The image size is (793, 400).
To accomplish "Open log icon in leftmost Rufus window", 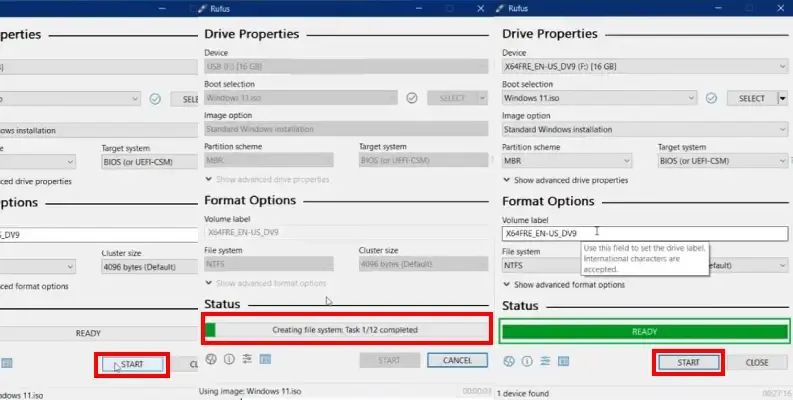I will coord(7,363).
